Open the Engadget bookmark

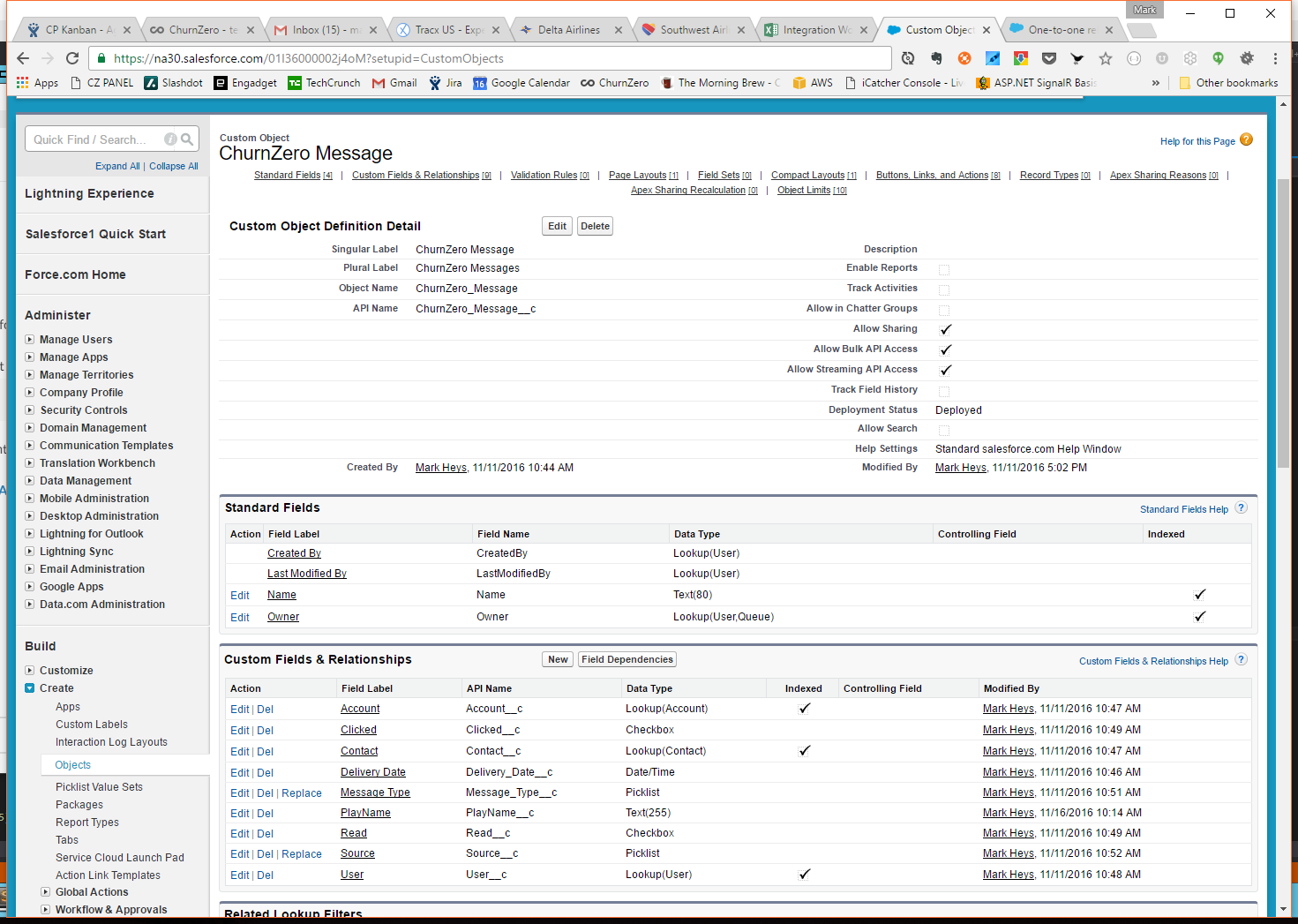tap(246, 83)
